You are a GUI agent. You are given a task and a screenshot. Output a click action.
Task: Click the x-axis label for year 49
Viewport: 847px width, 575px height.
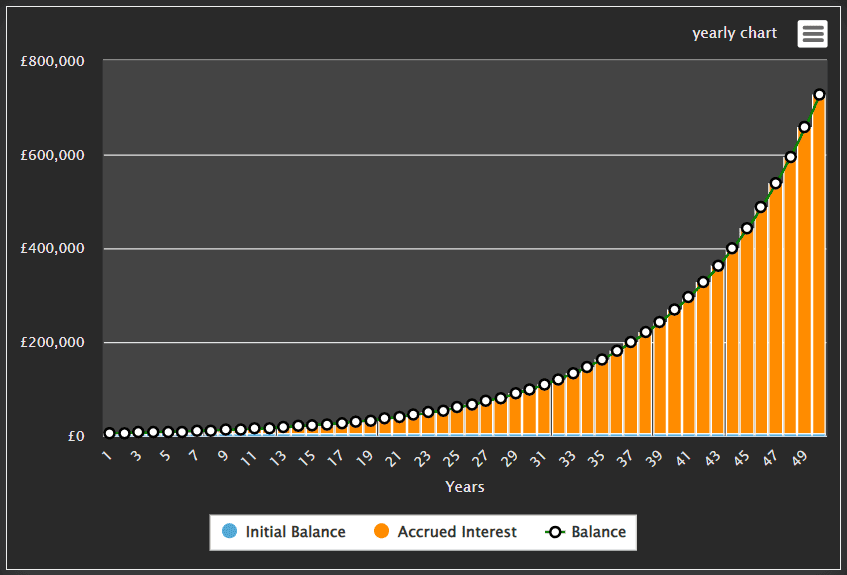799,459
